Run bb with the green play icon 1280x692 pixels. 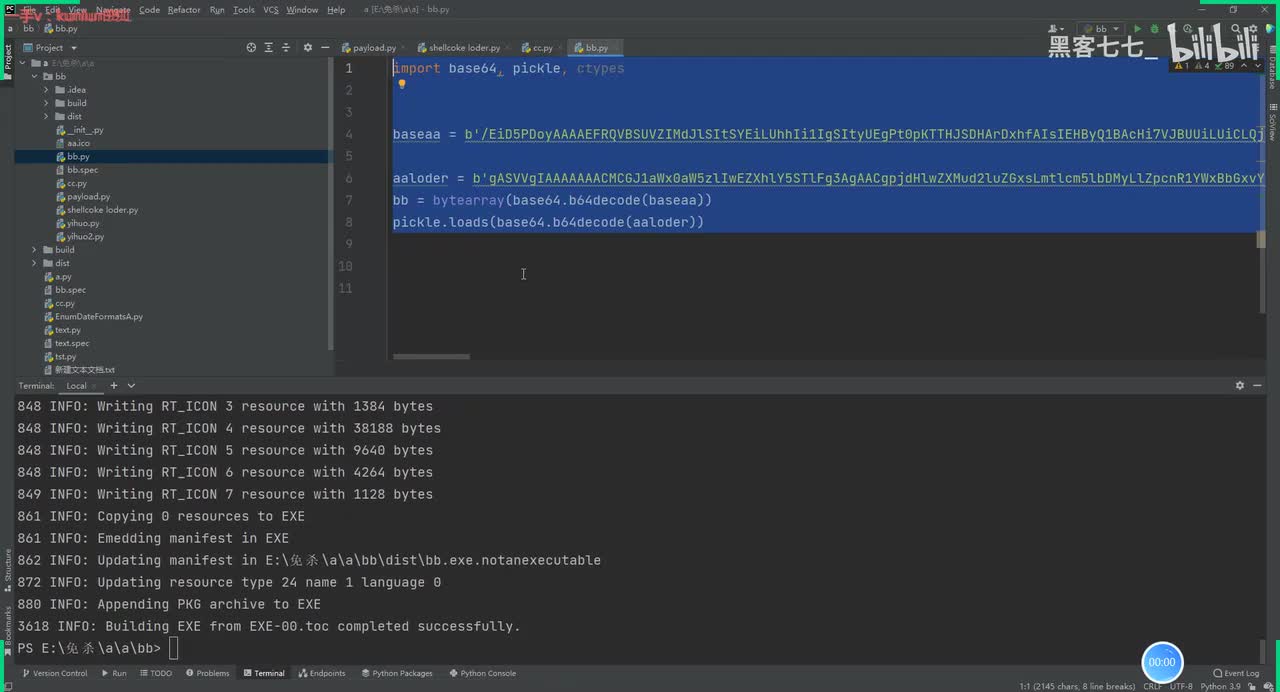tap(1137, 29)
